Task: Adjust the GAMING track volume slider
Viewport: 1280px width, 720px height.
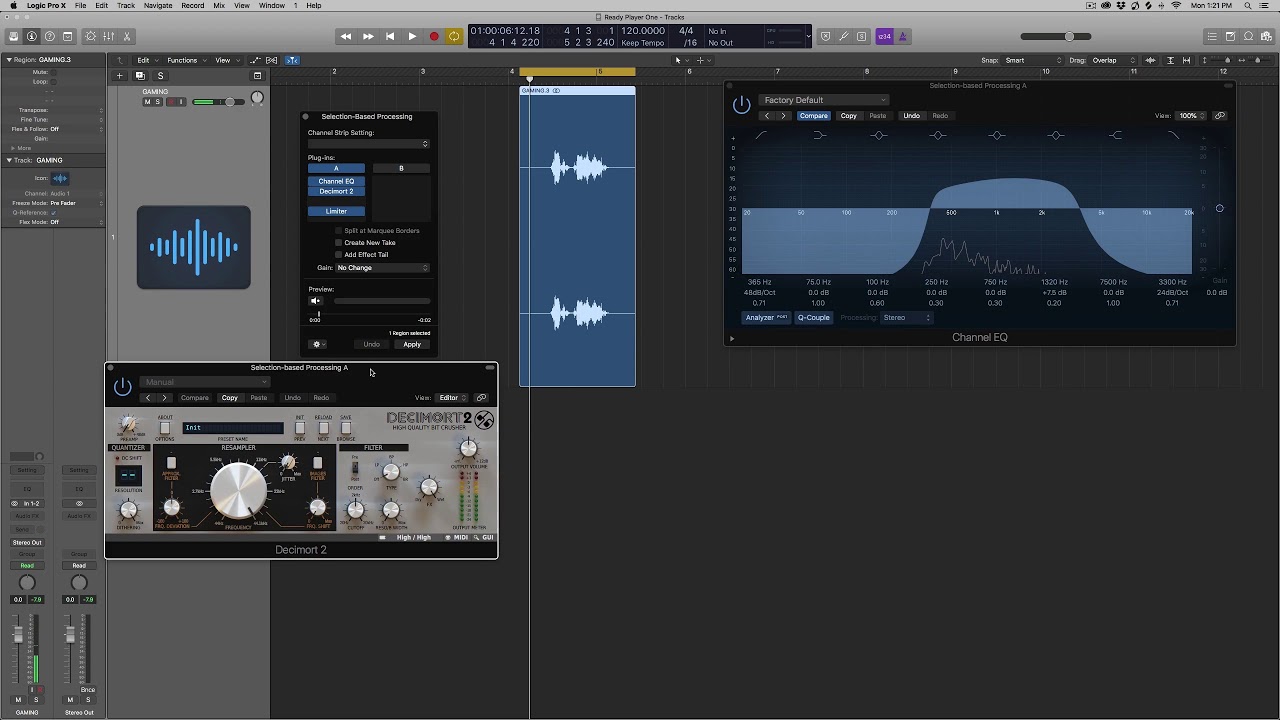Action: coord(217,102)
